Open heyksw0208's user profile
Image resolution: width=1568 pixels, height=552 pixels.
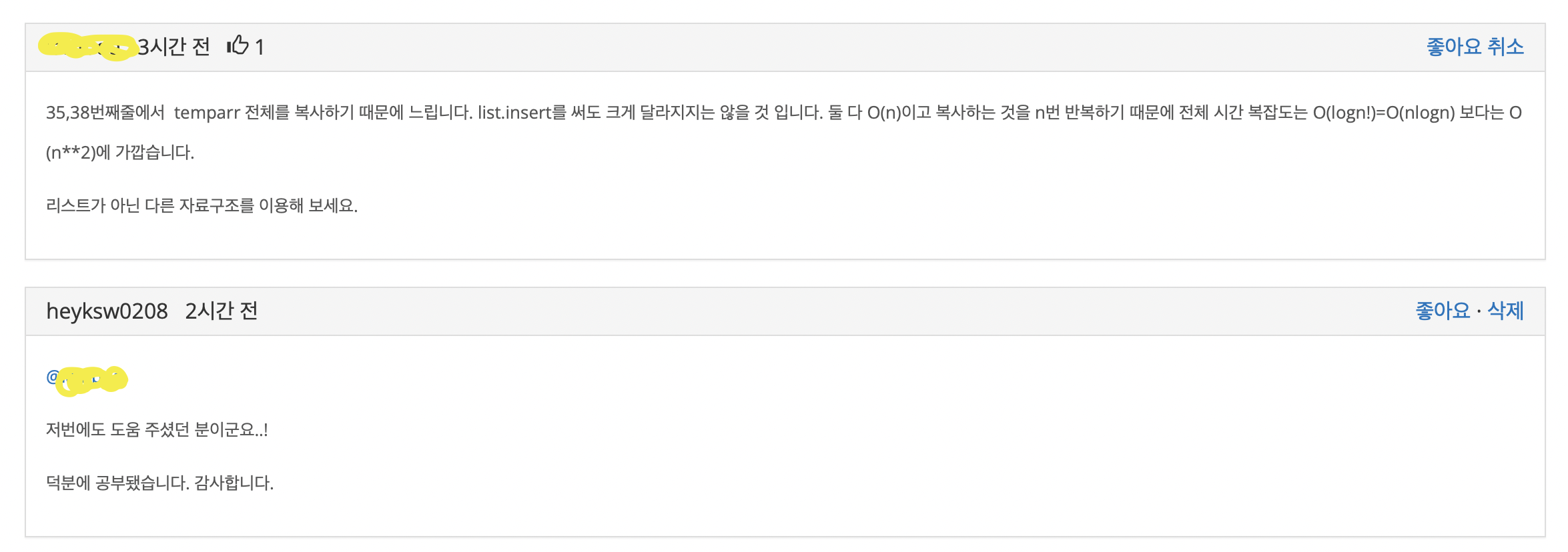click(x=107, y=310)
